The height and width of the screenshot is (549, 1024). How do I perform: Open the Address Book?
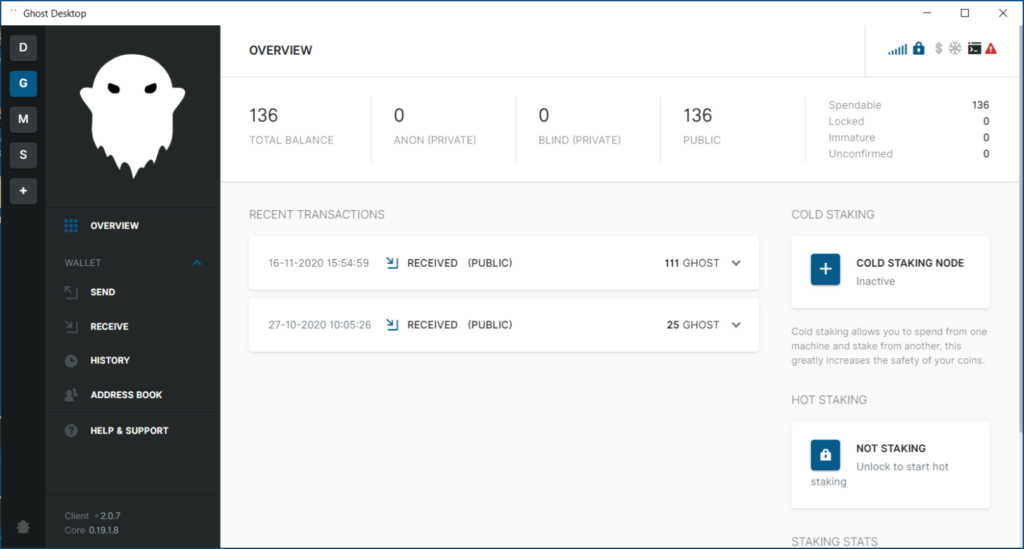pyautogui.click(x=126, y=395)
